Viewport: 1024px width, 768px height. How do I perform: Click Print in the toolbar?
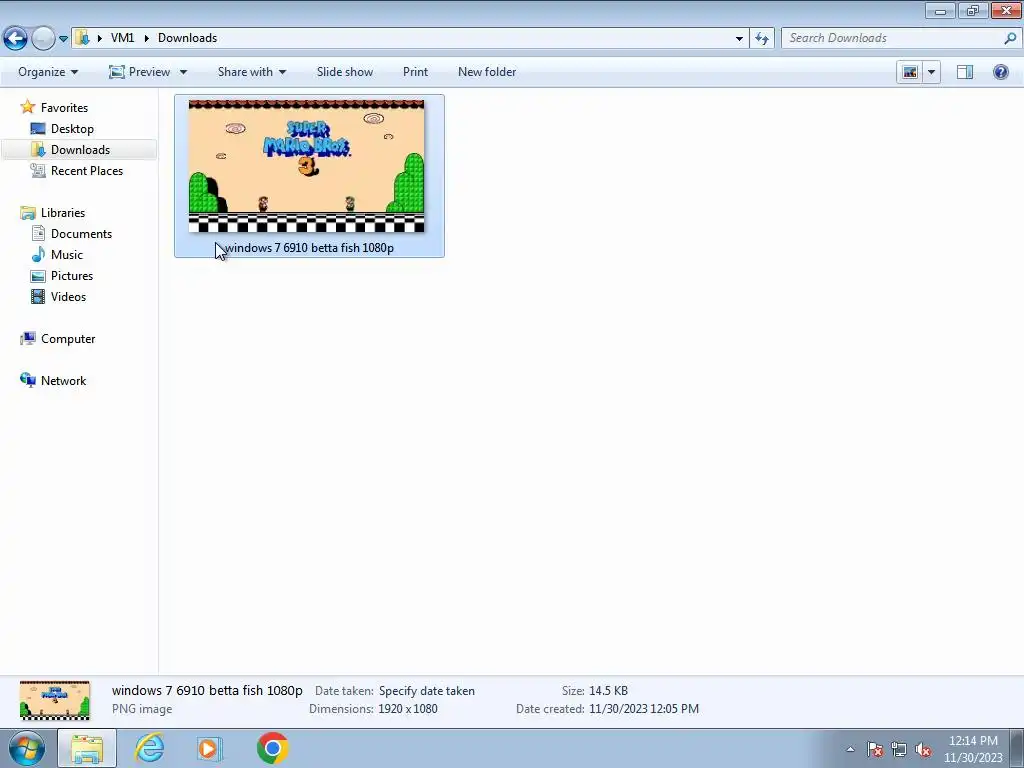coord(415,72)
